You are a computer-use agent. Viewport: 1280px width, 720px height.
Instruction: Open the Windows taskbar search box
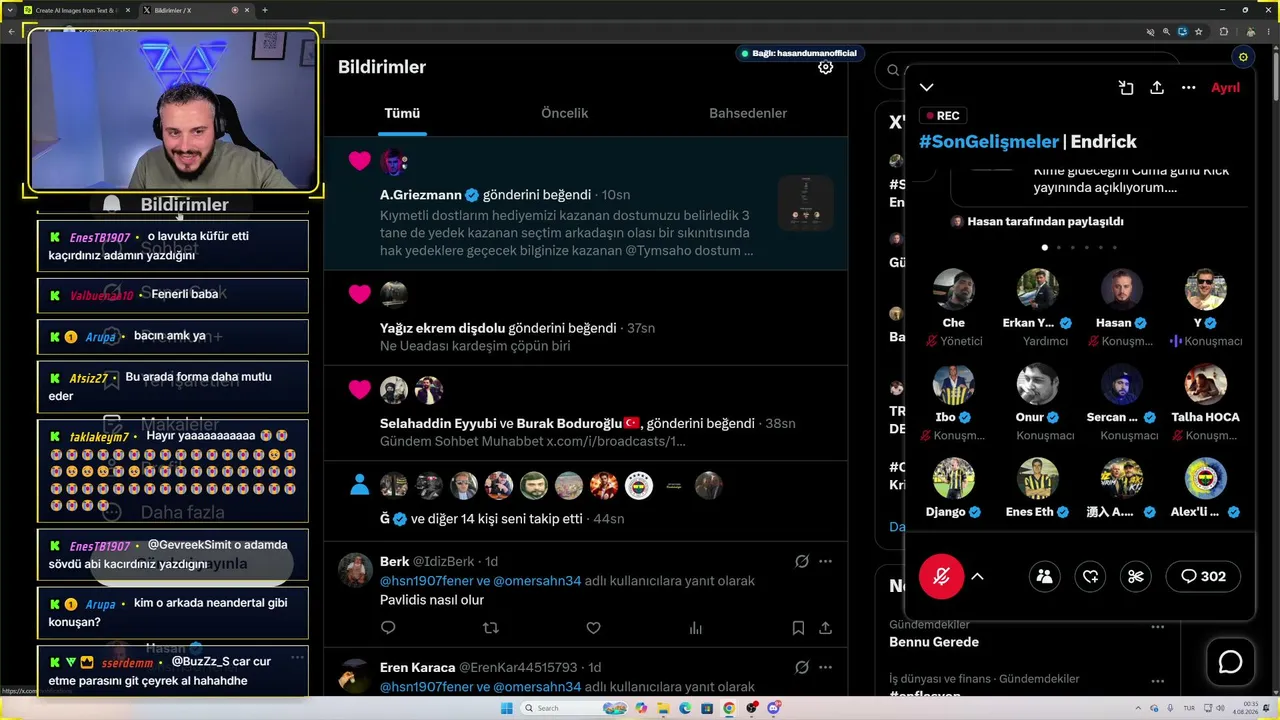pos(571,708)
